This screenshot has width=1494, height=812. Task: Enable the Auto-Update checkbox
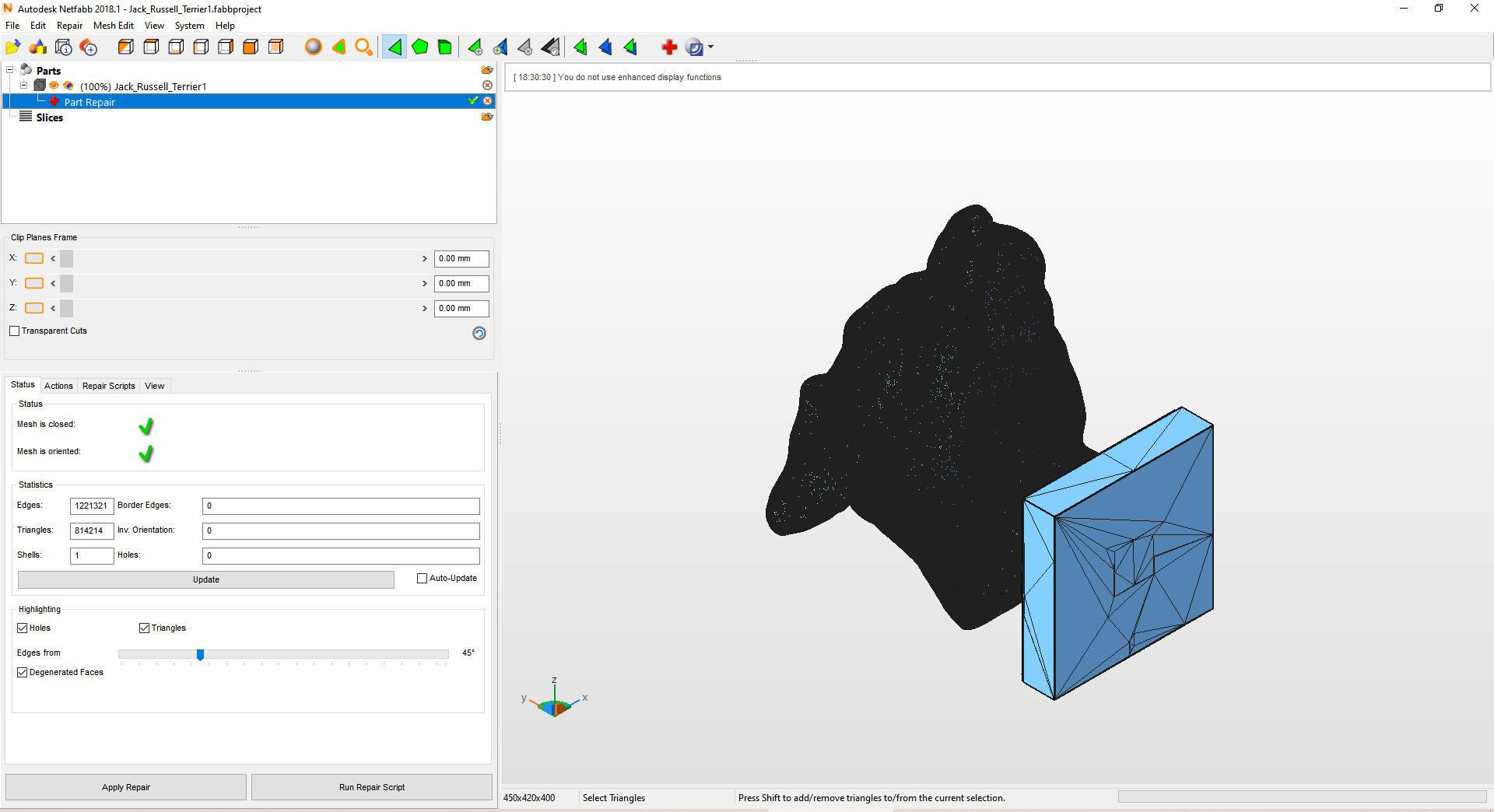click(423, 579)
